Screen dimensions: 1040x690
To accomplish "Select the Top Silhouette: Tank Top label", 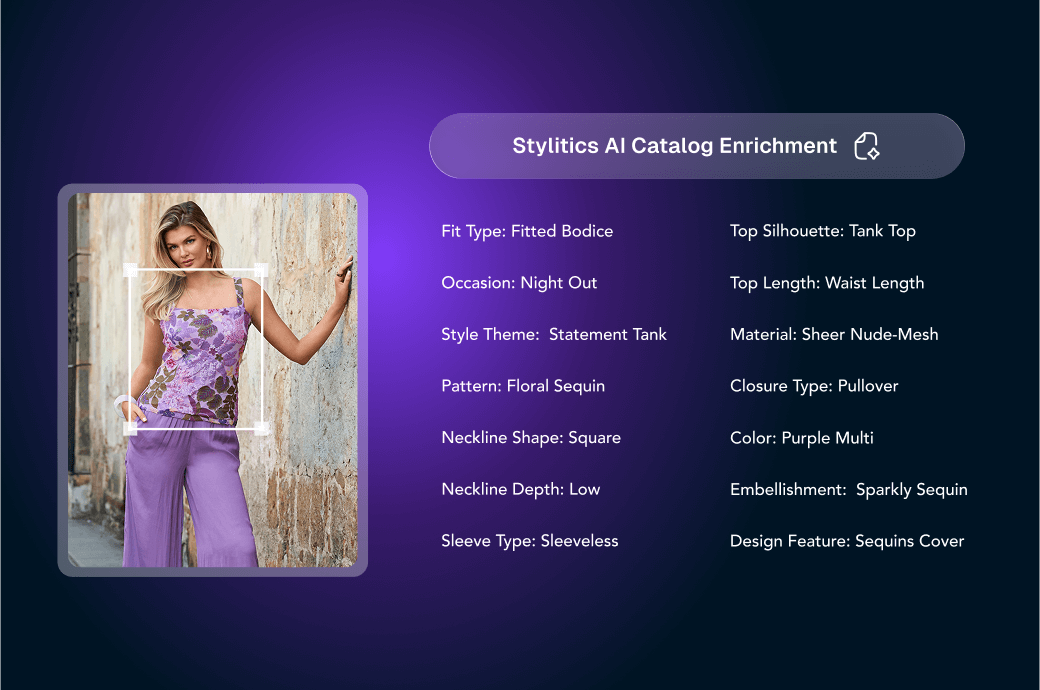I will point(823,231).
